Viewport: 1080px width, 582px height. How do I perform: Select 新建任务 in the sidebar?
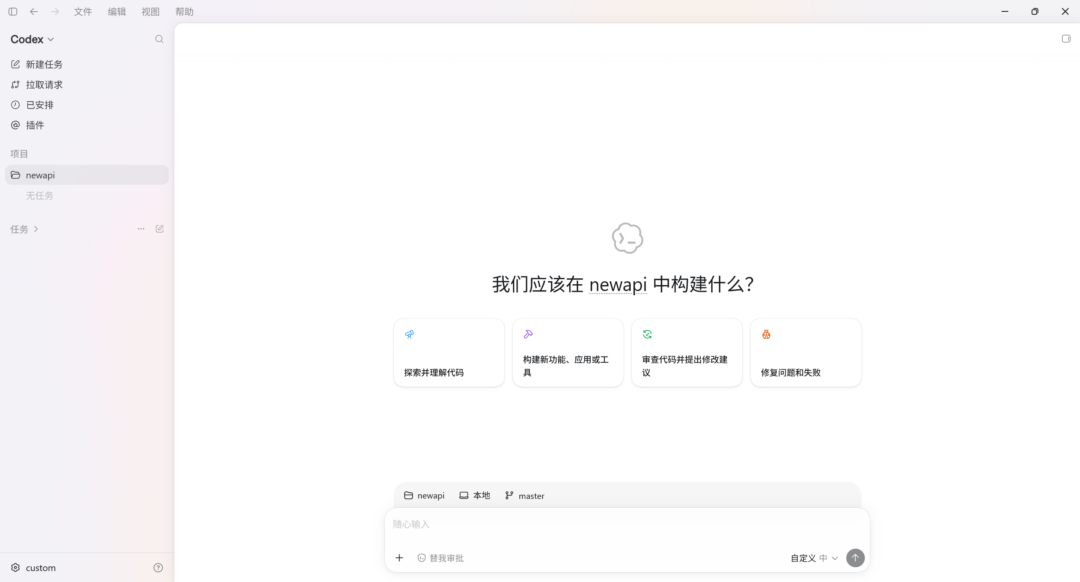pyautogui.click(x=87, y=64)
